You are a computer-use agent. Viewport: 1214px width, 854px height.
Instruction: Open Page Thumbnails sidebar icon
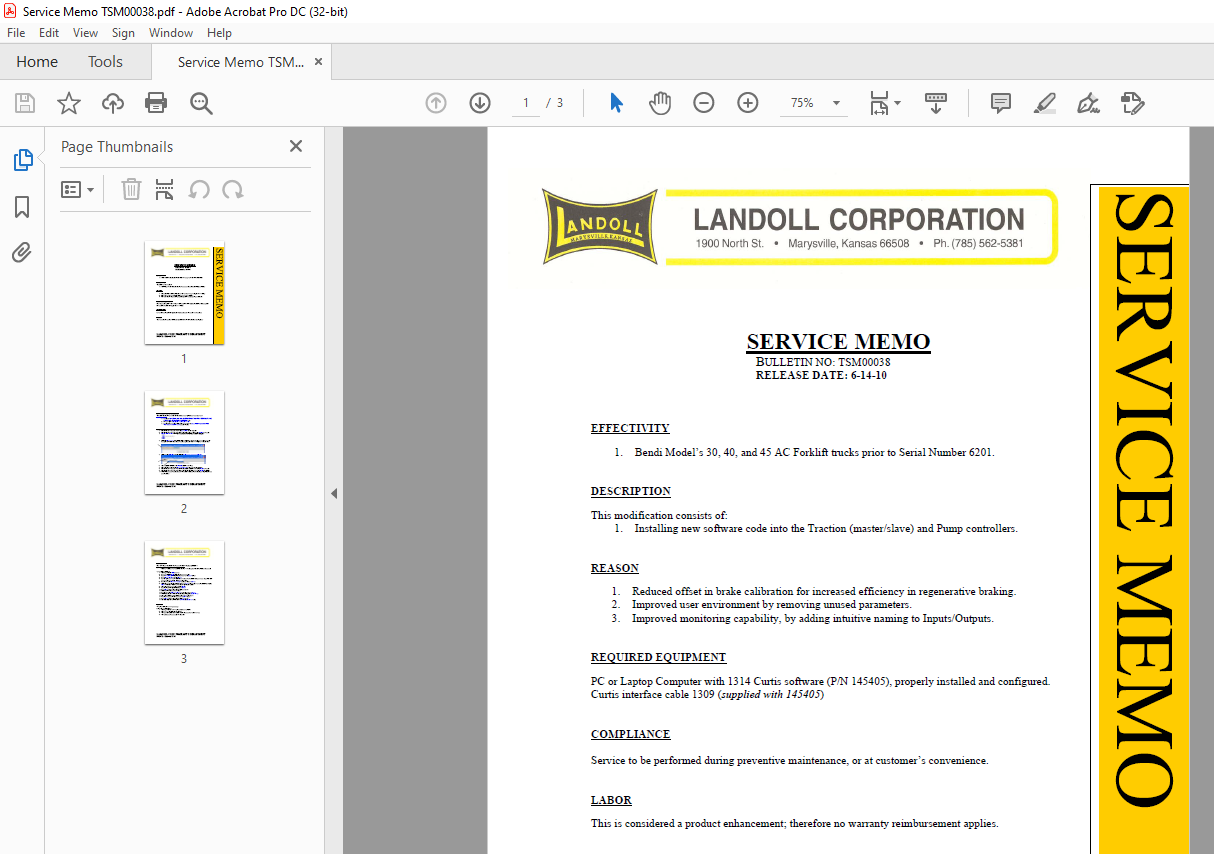22,160
